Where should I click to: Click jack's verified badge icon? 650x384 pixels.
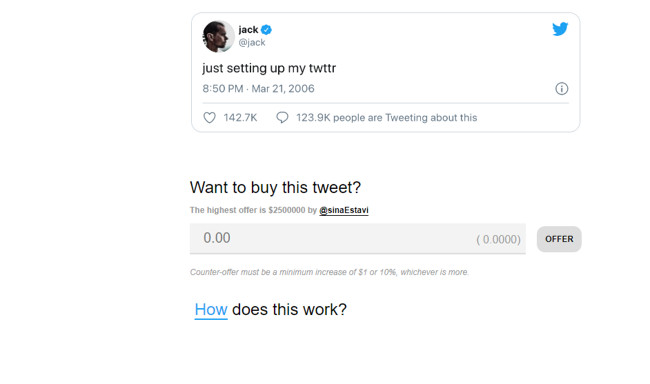tap(267, 30)
